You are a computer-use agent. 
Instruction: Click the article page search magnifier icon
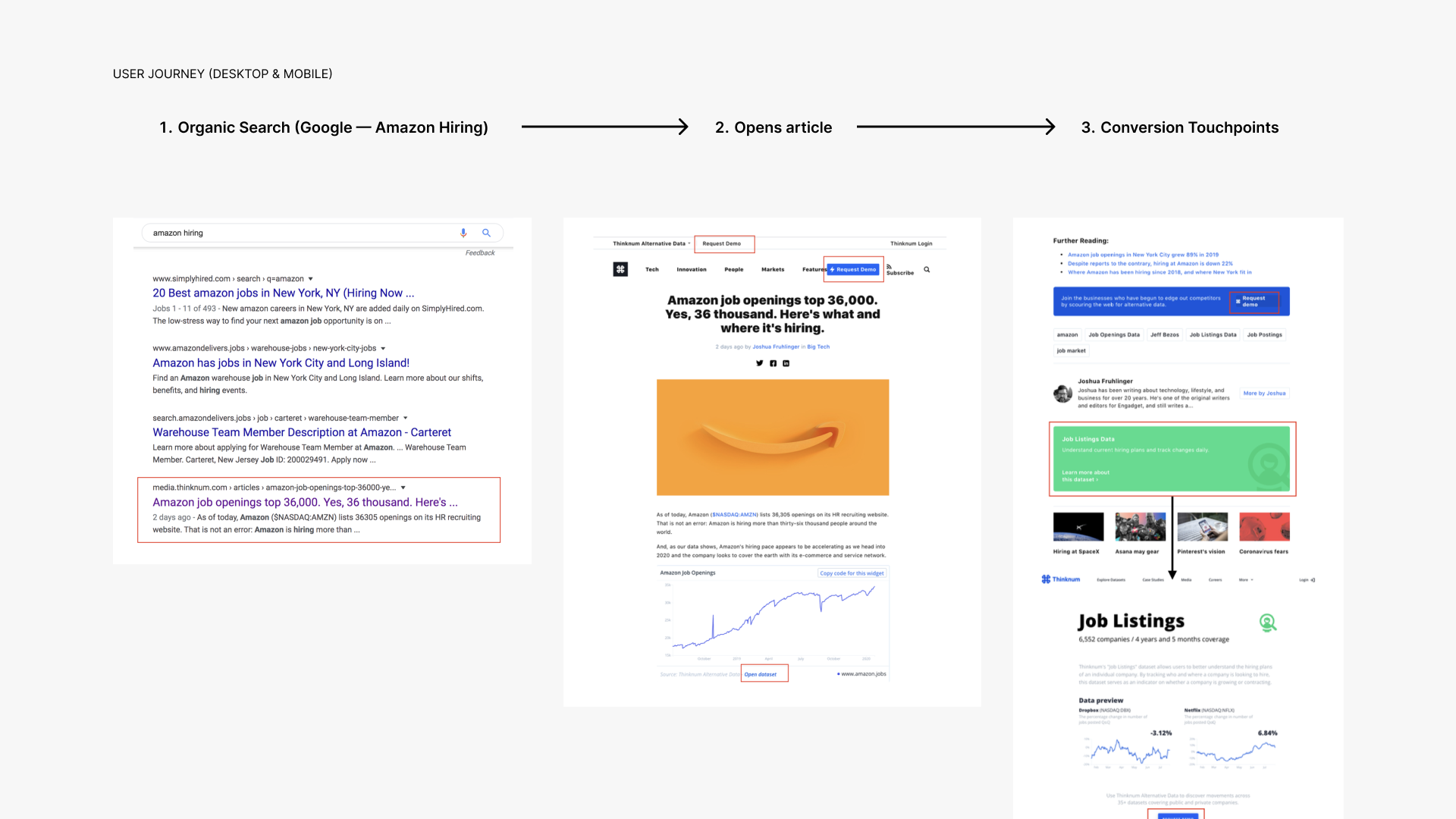(x=927, y=269)
